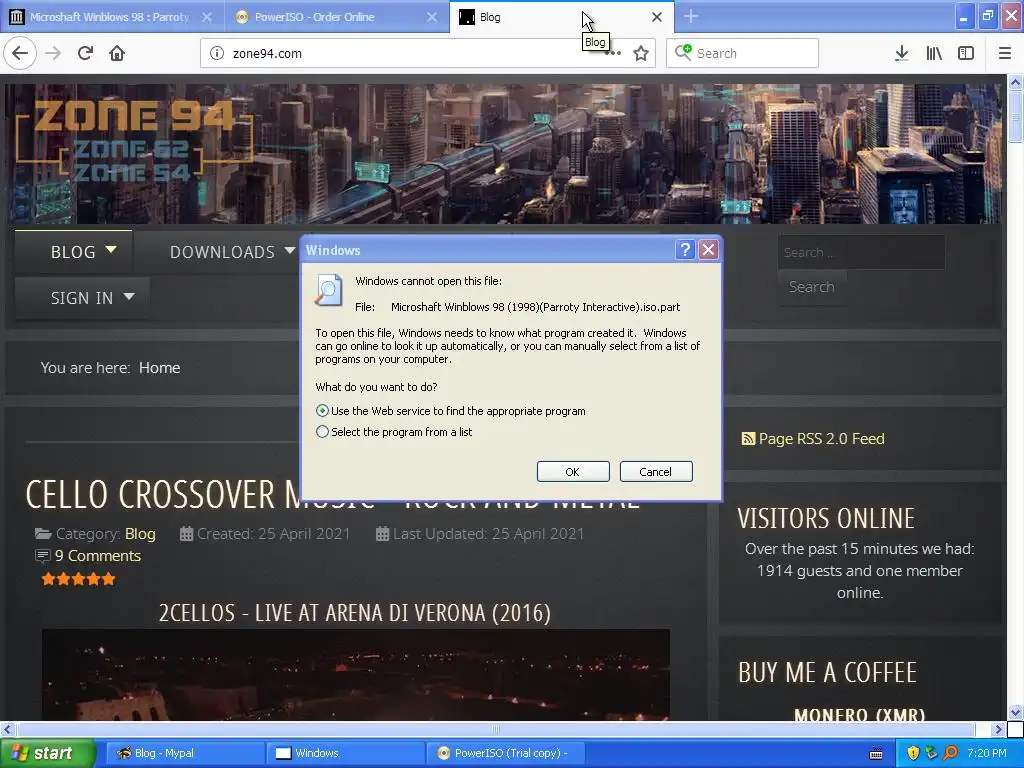This screenshot has height=768, width=1024.
Task: Click the security shield tray icon
Action: tap(913, 753)
